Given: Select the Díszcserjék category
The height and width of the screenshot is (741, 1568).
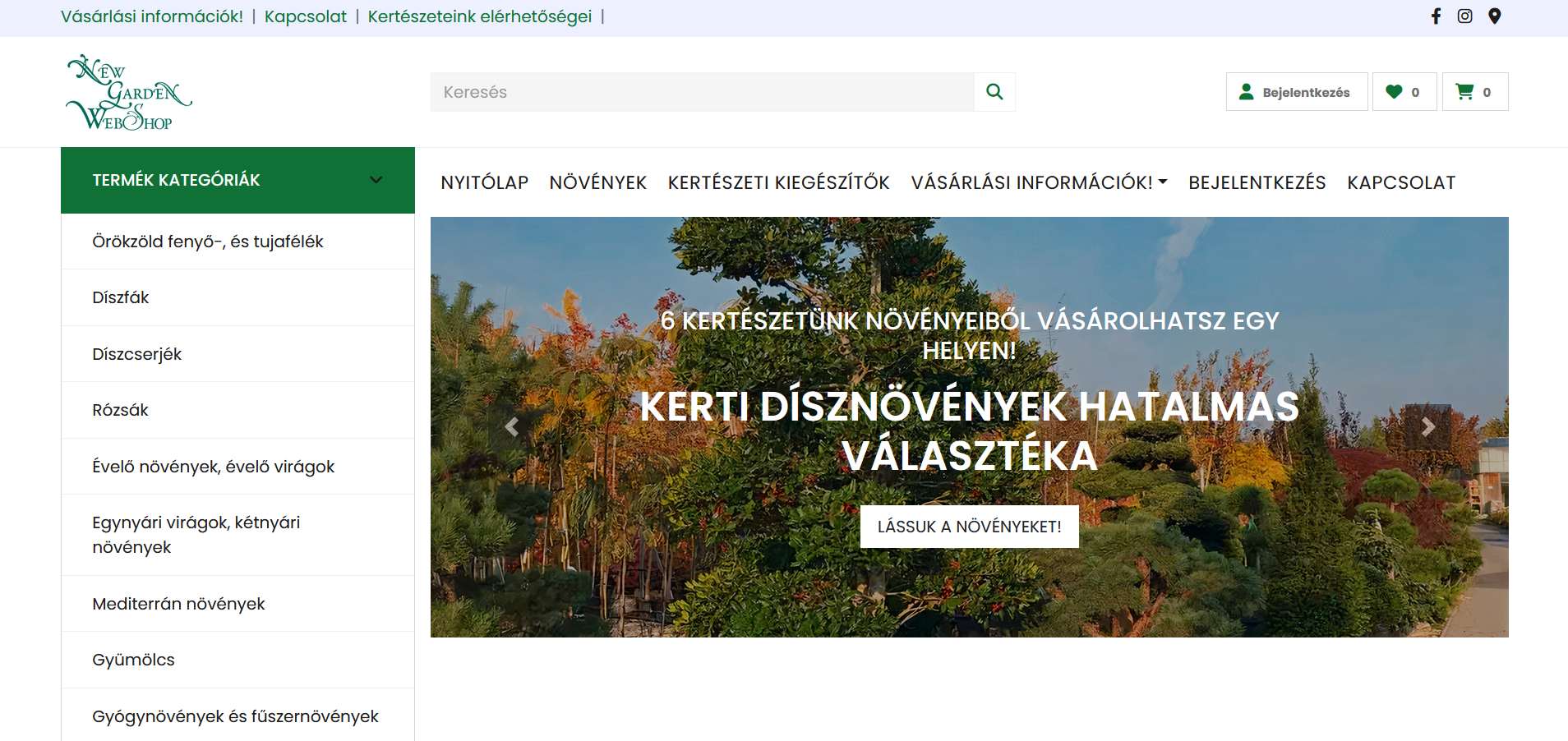Looking at the screenshot, I should click(238, 354).
